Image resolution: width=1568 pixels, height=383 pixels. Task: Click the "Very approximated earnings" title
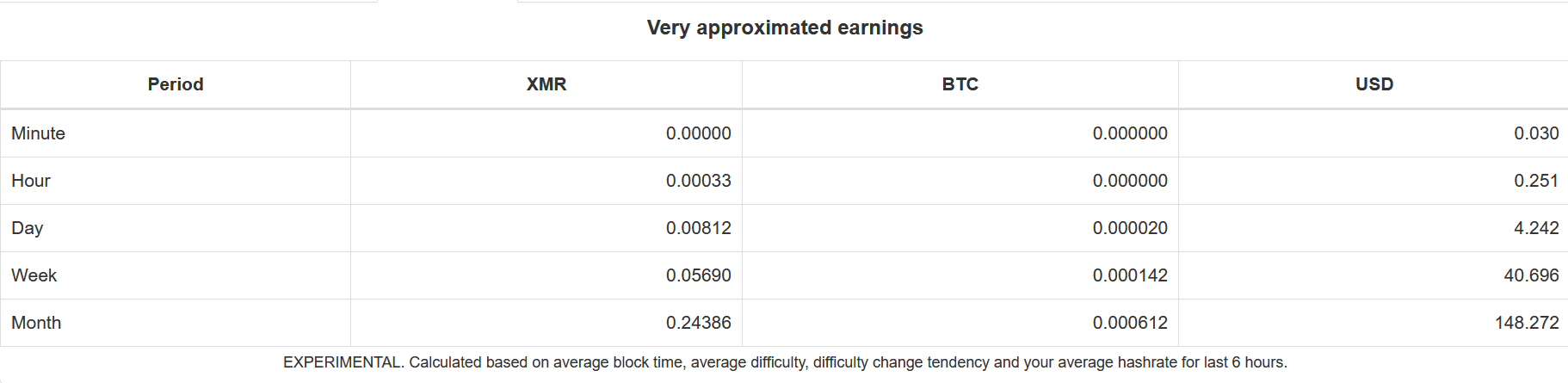(x=784, y=28)
